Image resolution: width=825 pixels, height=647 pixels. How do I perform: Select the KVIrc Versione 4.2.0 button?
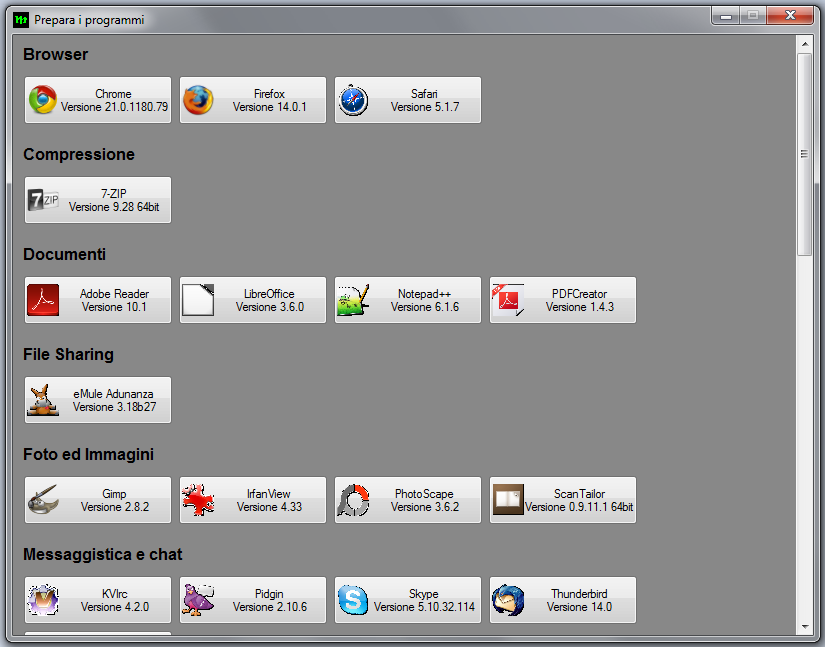(98, 600)
